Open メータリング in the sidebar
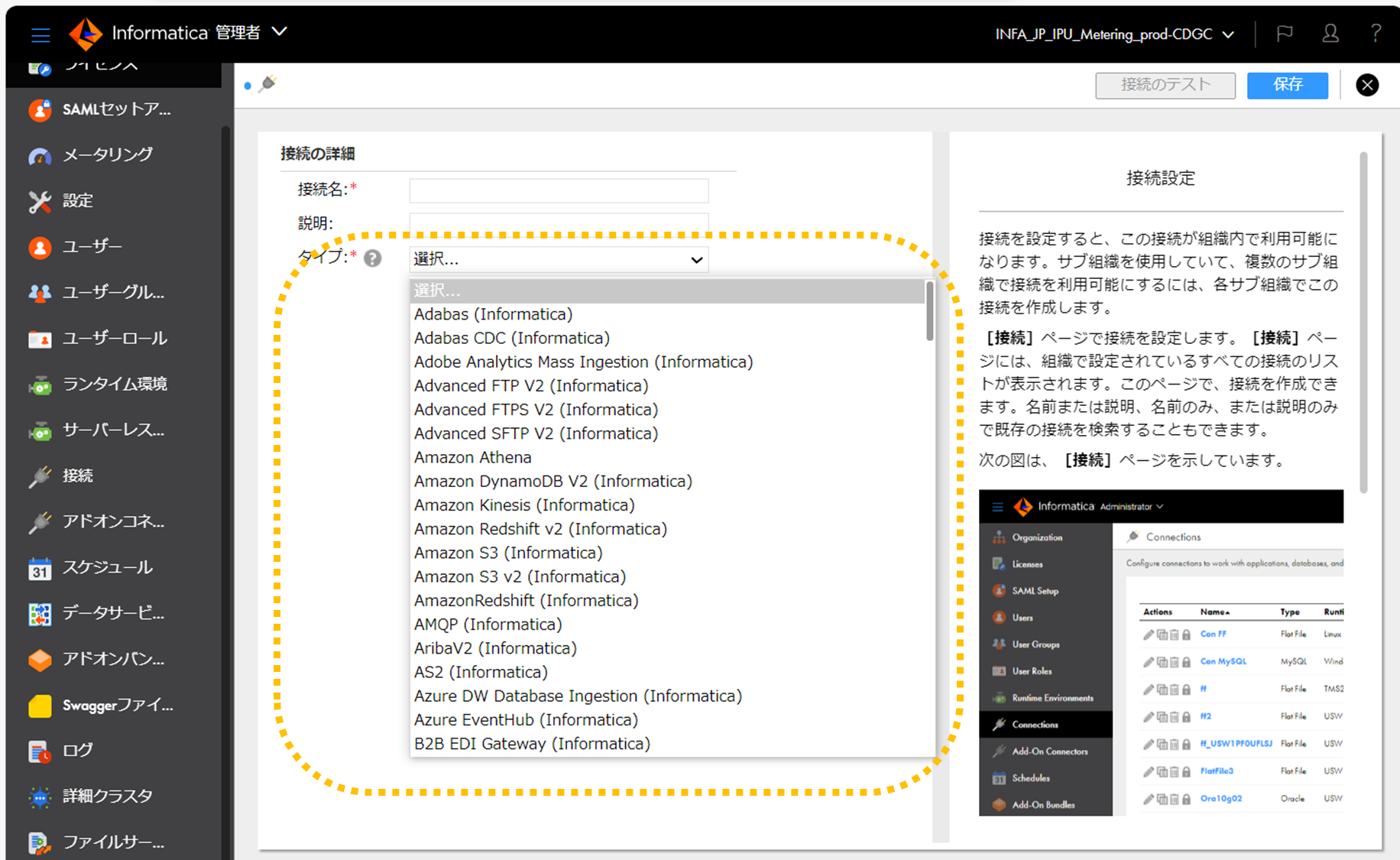Screen dimensions: 1400x860 click(x=108, y=154)
